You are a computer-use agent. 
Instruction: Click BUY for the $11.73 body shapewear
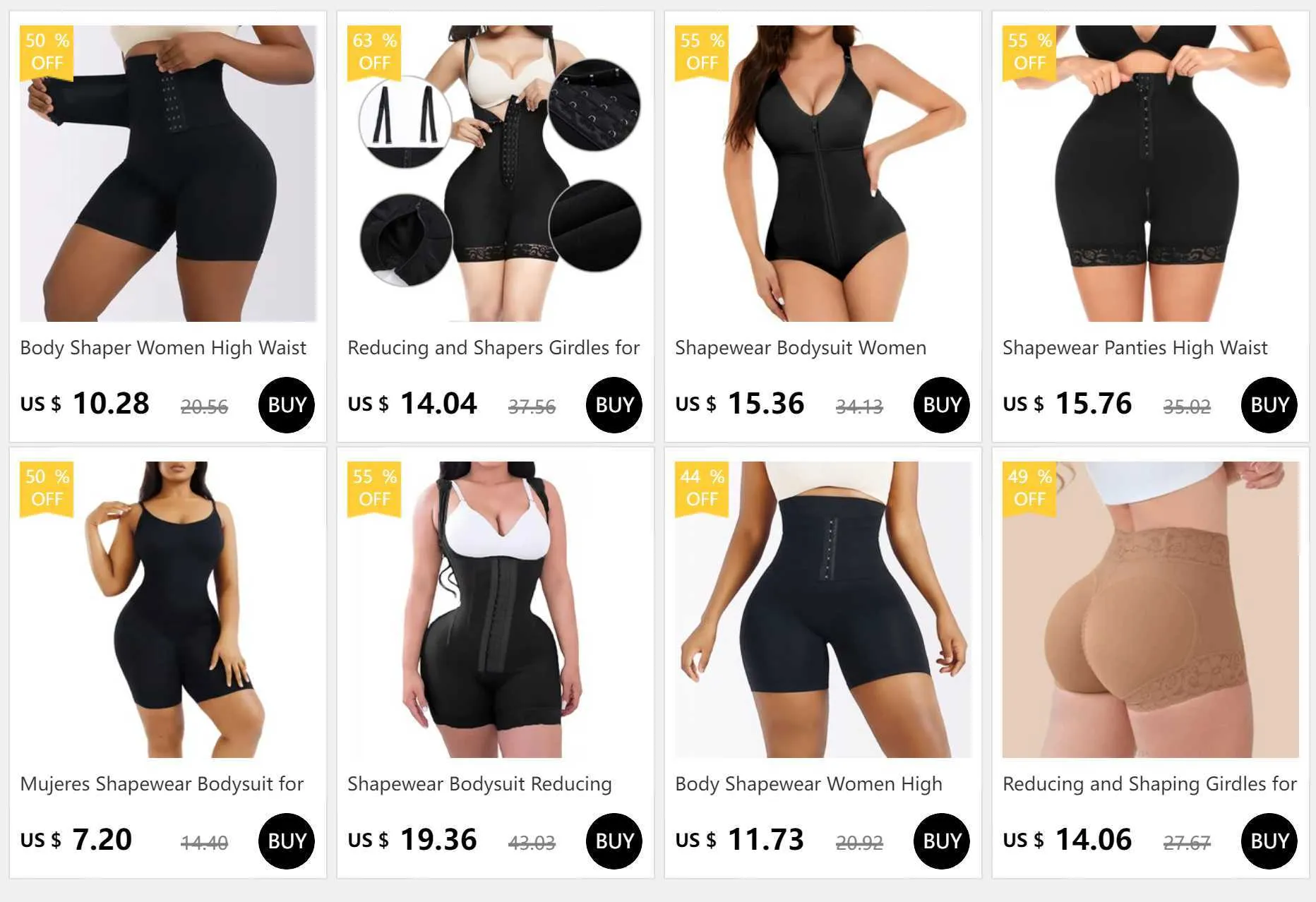[942, 841]
